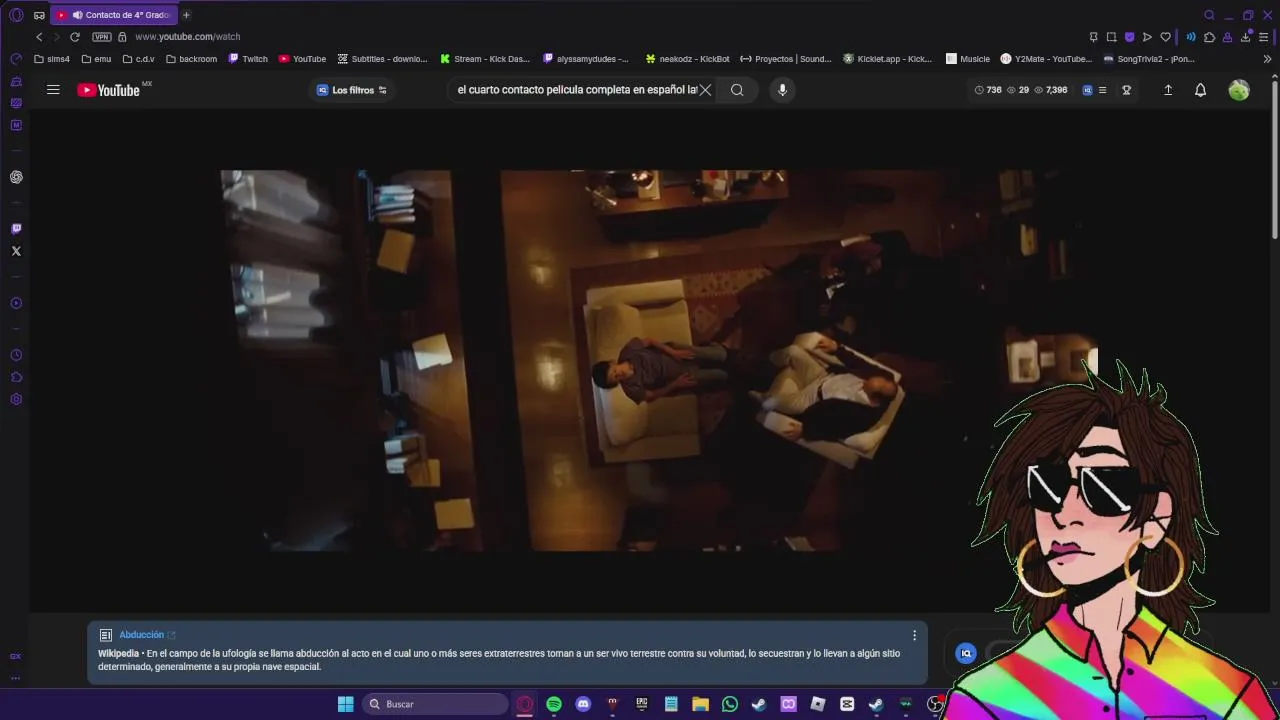The width and height of the screenshot is (1280, 720).
Task: Go back to the previous page
Action: 39,37
